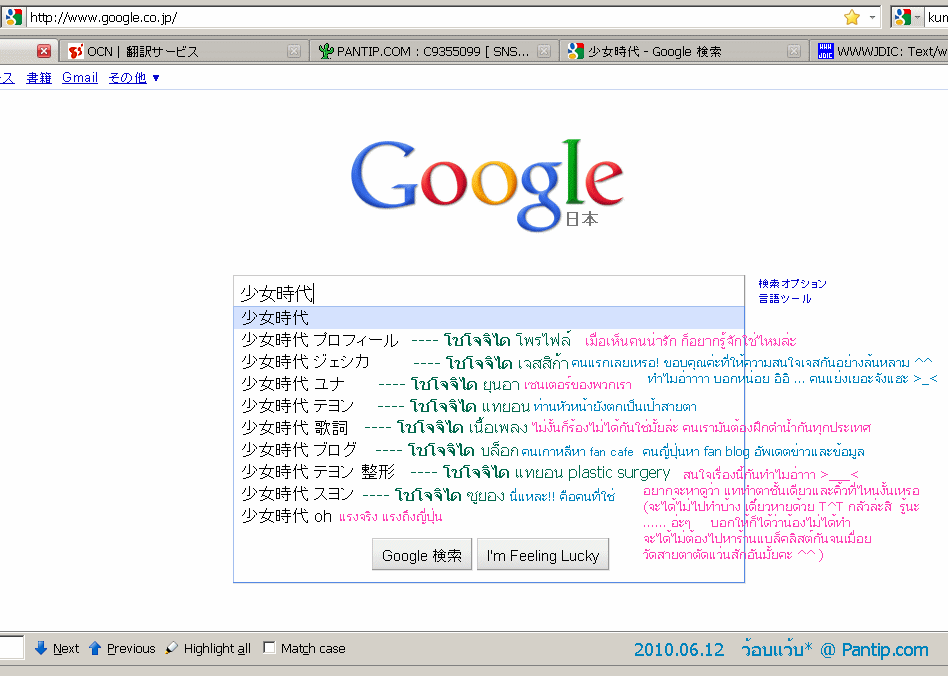Viewport: 948px width, 676px height.
Task: Click the Google 検索 button
Action: click(421, 555)
